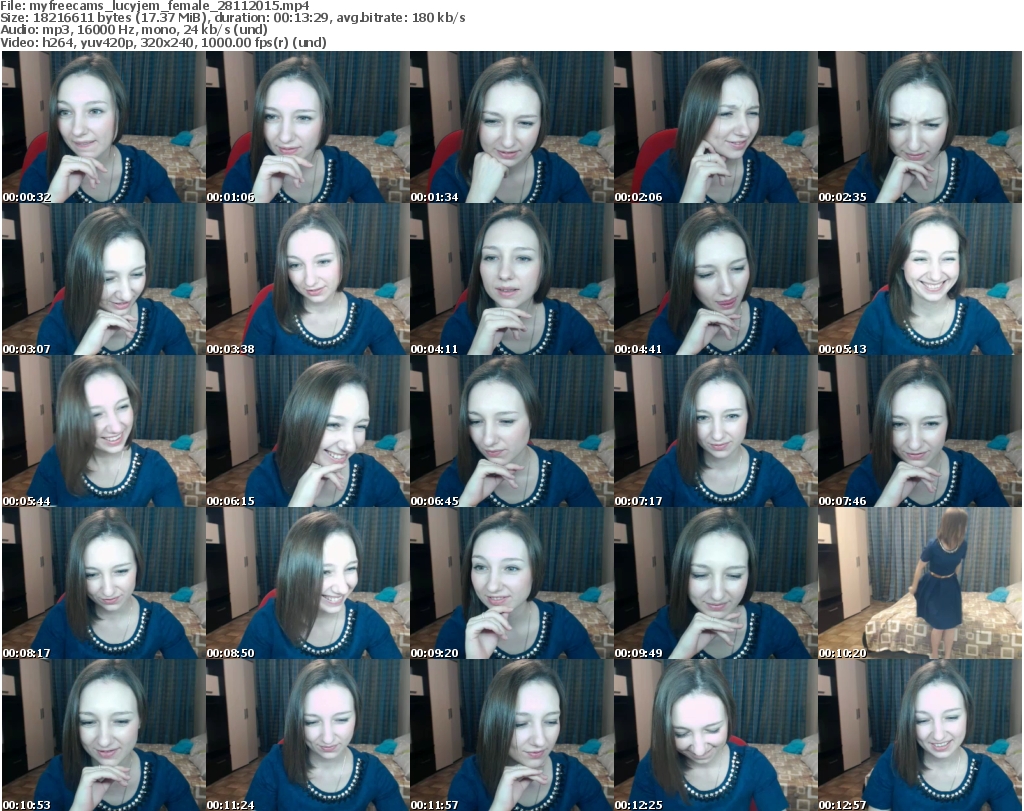Click the header line "Audio: mp3, 16000 Hz"
This screenshot has width=1024, height=811.
click(134, 30)
